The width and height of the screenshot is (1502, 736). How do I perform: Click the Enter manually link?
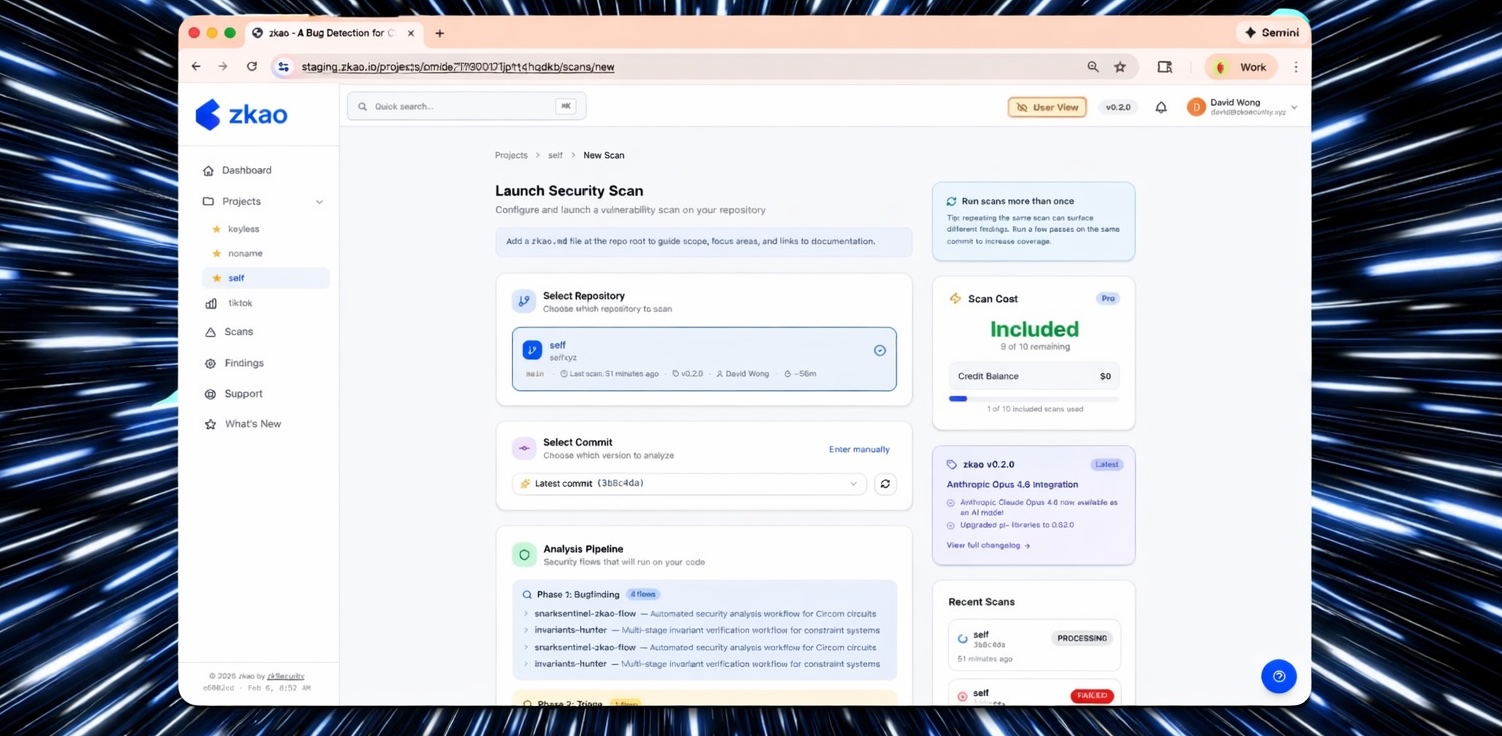[x=858, y=449]
